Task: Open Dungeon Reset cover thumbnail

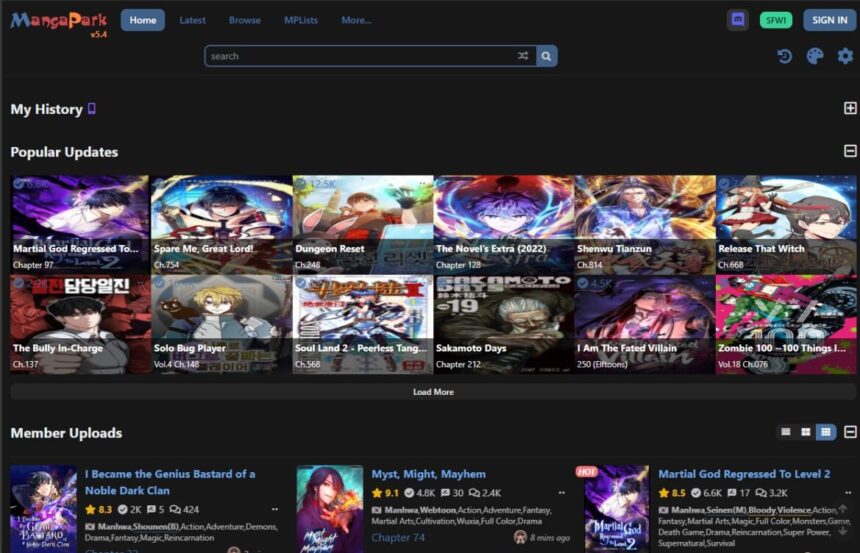Action: (363, 224)
